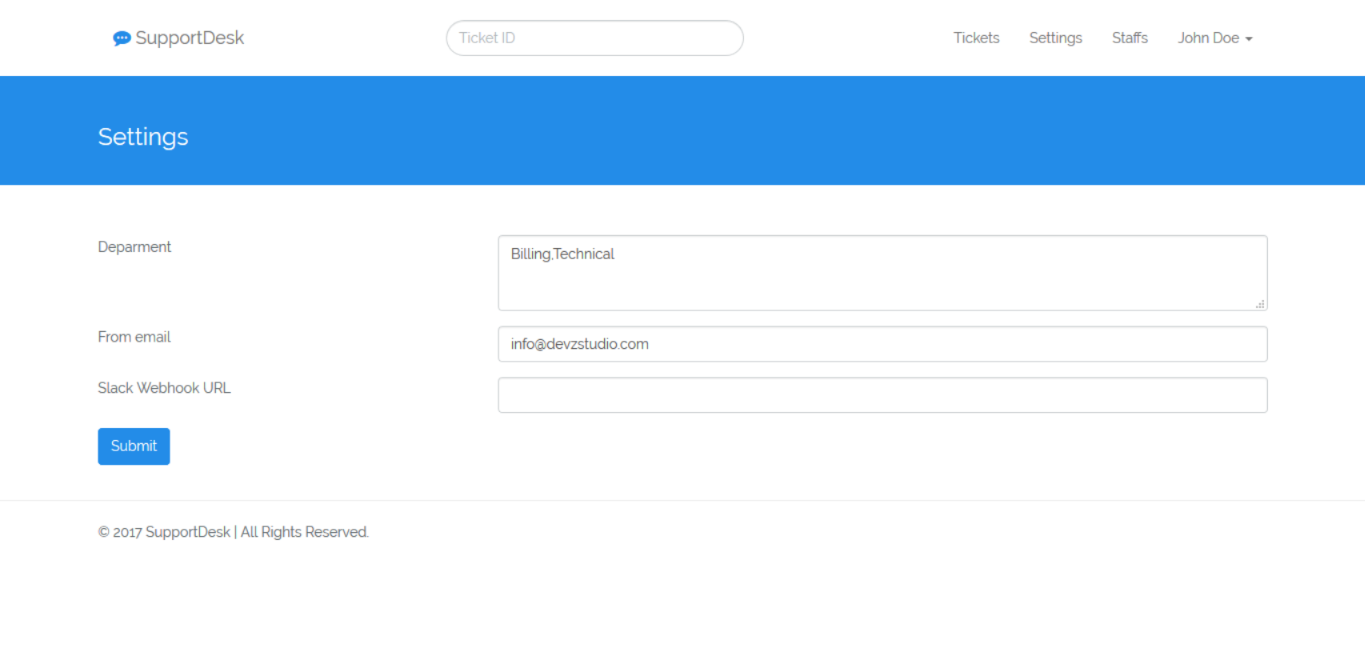This screenshot has height=658, width=1365.
Task: Click the Deparment field label
Action: (x=134, y=247)
